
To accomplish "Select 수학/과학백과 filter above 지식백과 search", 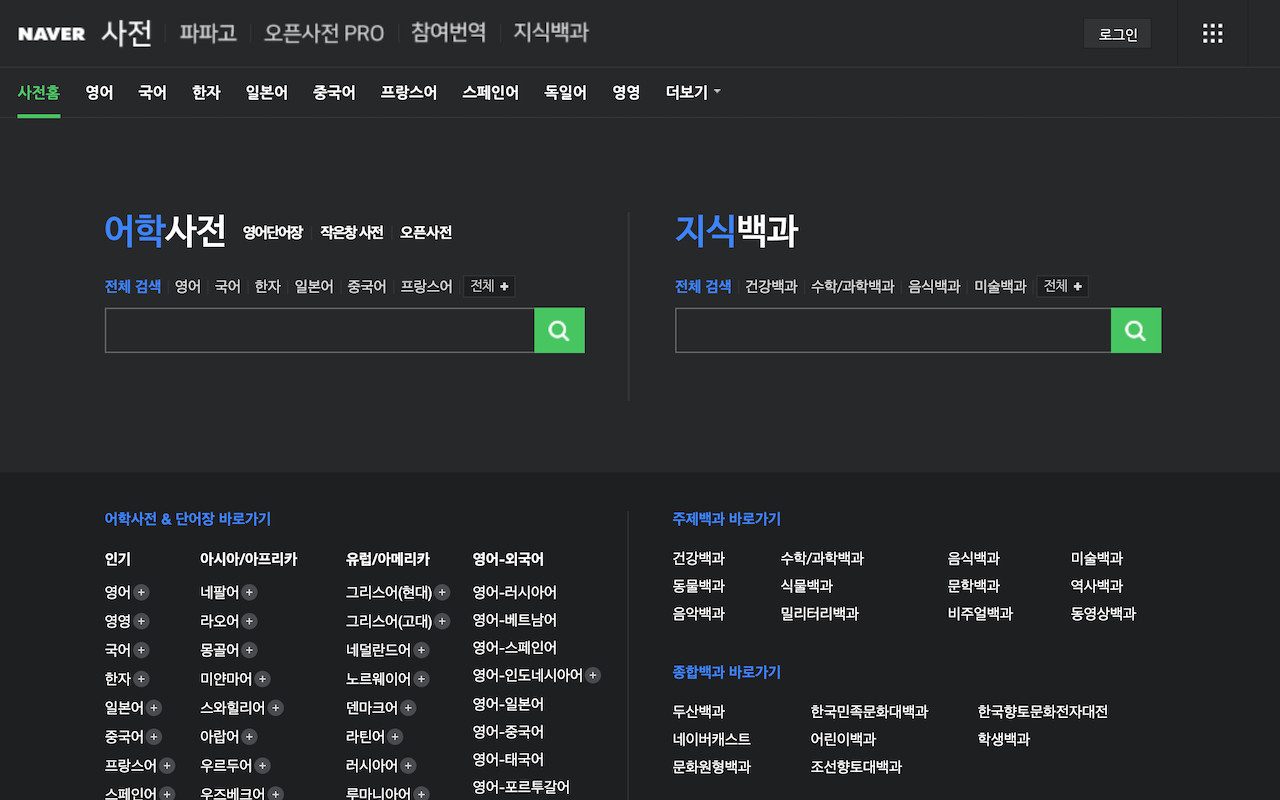I will click(853, 286).
